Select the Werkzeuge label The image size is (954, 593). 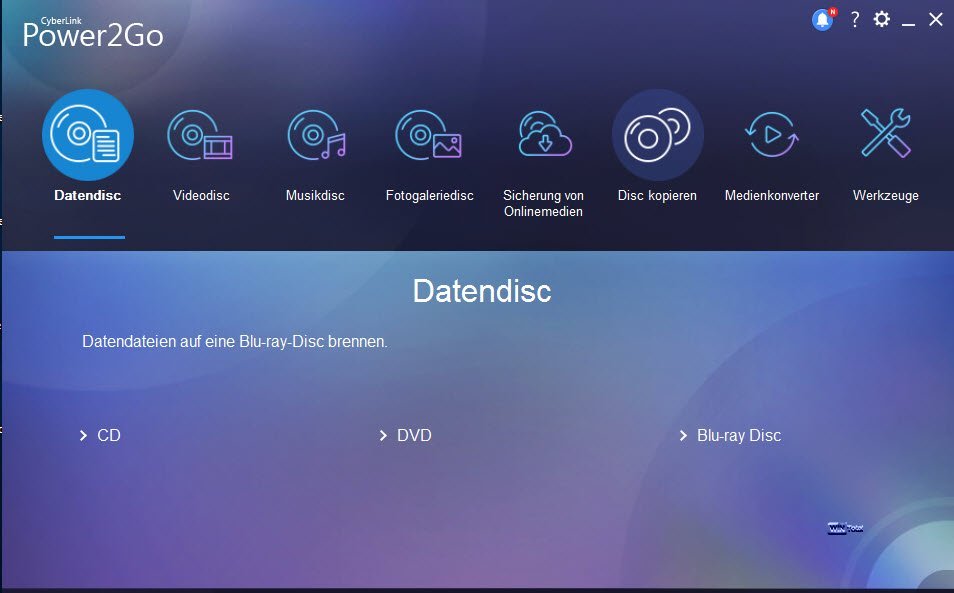pos(886,195)
